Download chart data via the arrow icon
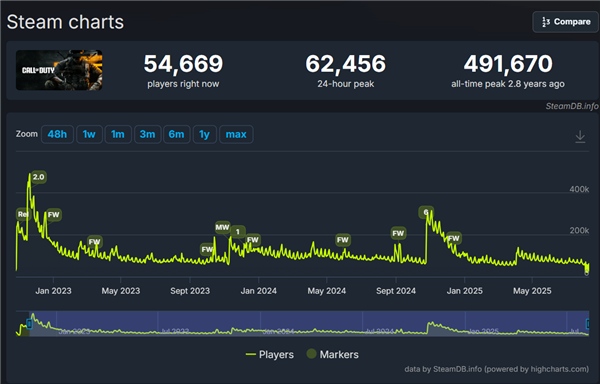The image size is (600, 384). [x=580, y=137]
